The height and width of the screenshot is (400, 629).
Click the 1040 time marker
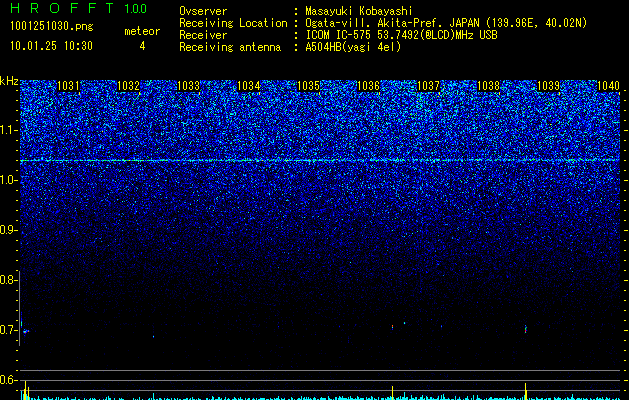[609, 86]
